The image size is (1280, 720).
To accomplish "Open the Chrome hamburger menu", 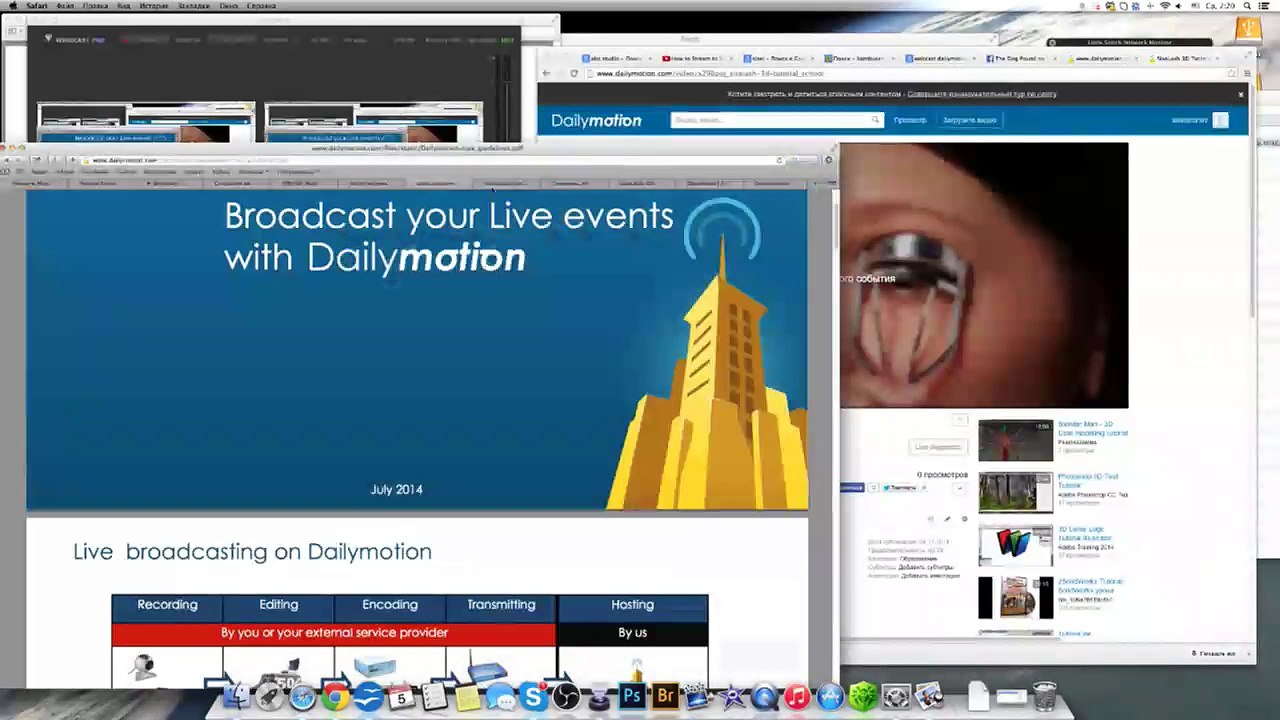I will click(1248, 73).
